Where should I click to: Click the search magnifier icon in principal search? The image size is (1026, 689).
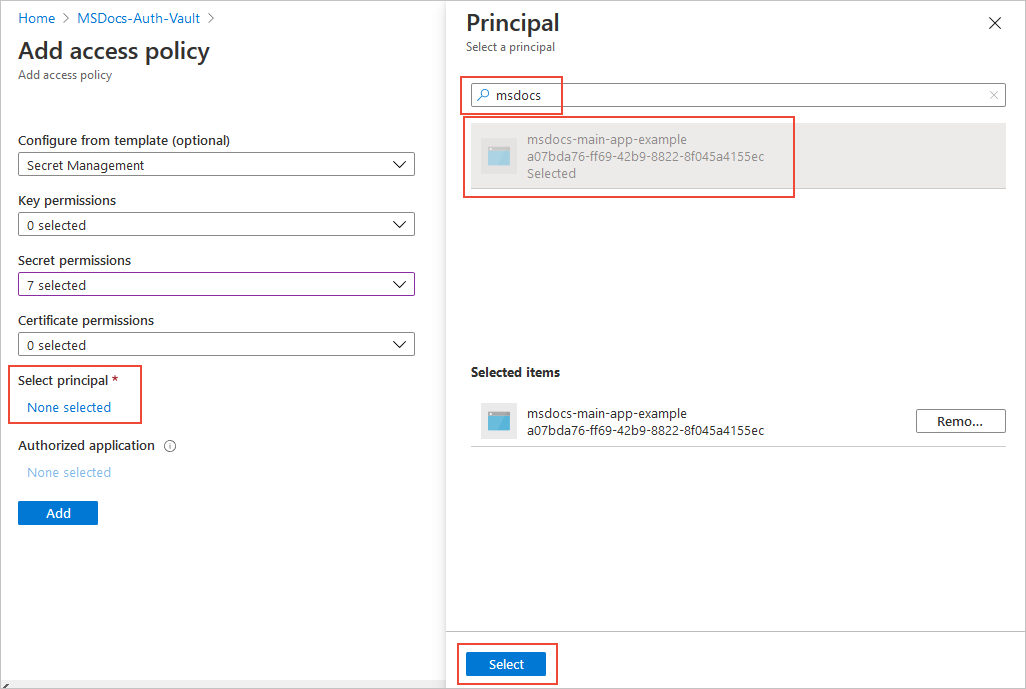pyautogui.click(x=483, y=95)
